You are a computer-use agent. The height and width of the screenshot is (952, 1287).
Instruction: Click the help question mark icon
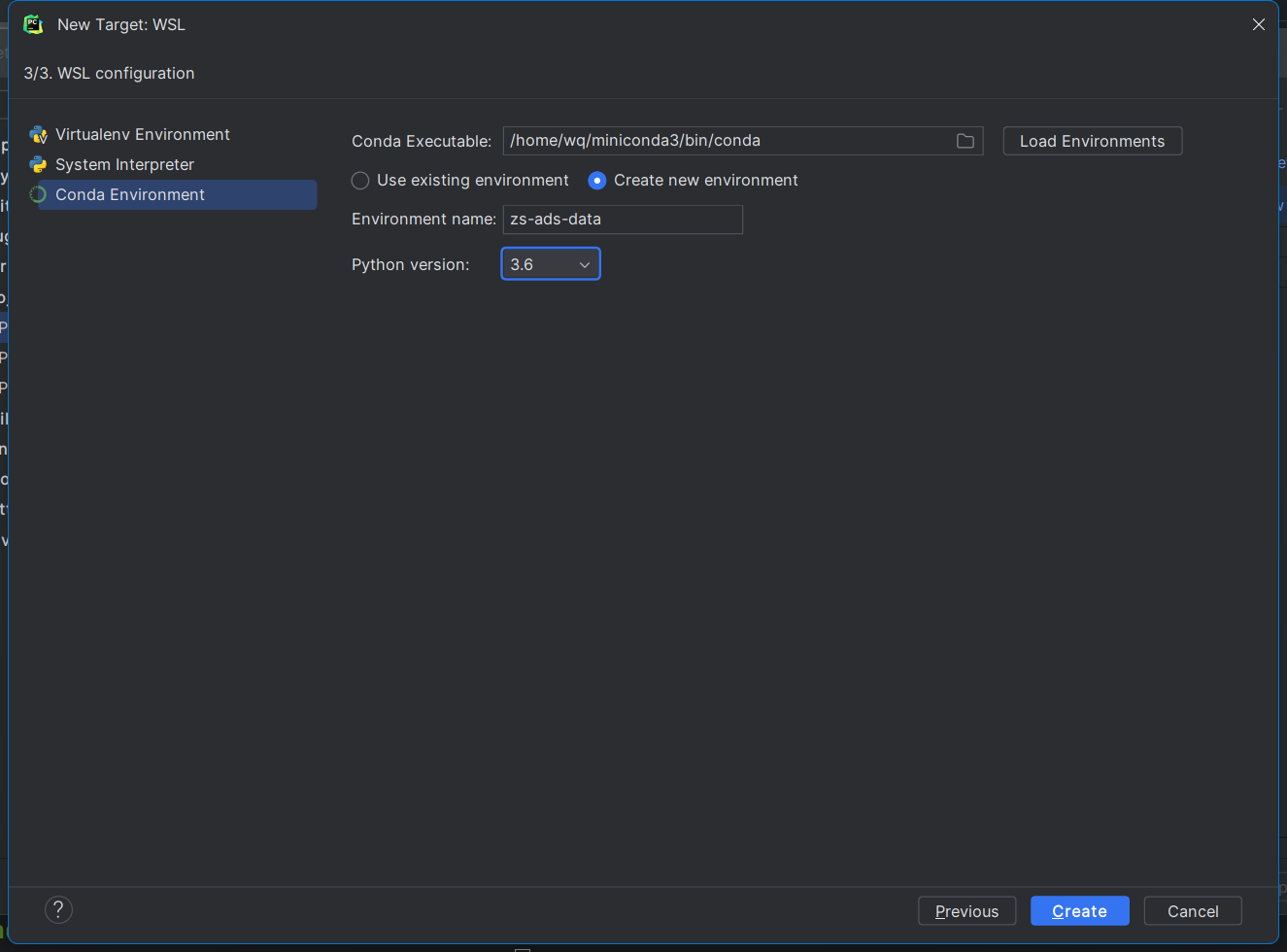tap(58, 909)
